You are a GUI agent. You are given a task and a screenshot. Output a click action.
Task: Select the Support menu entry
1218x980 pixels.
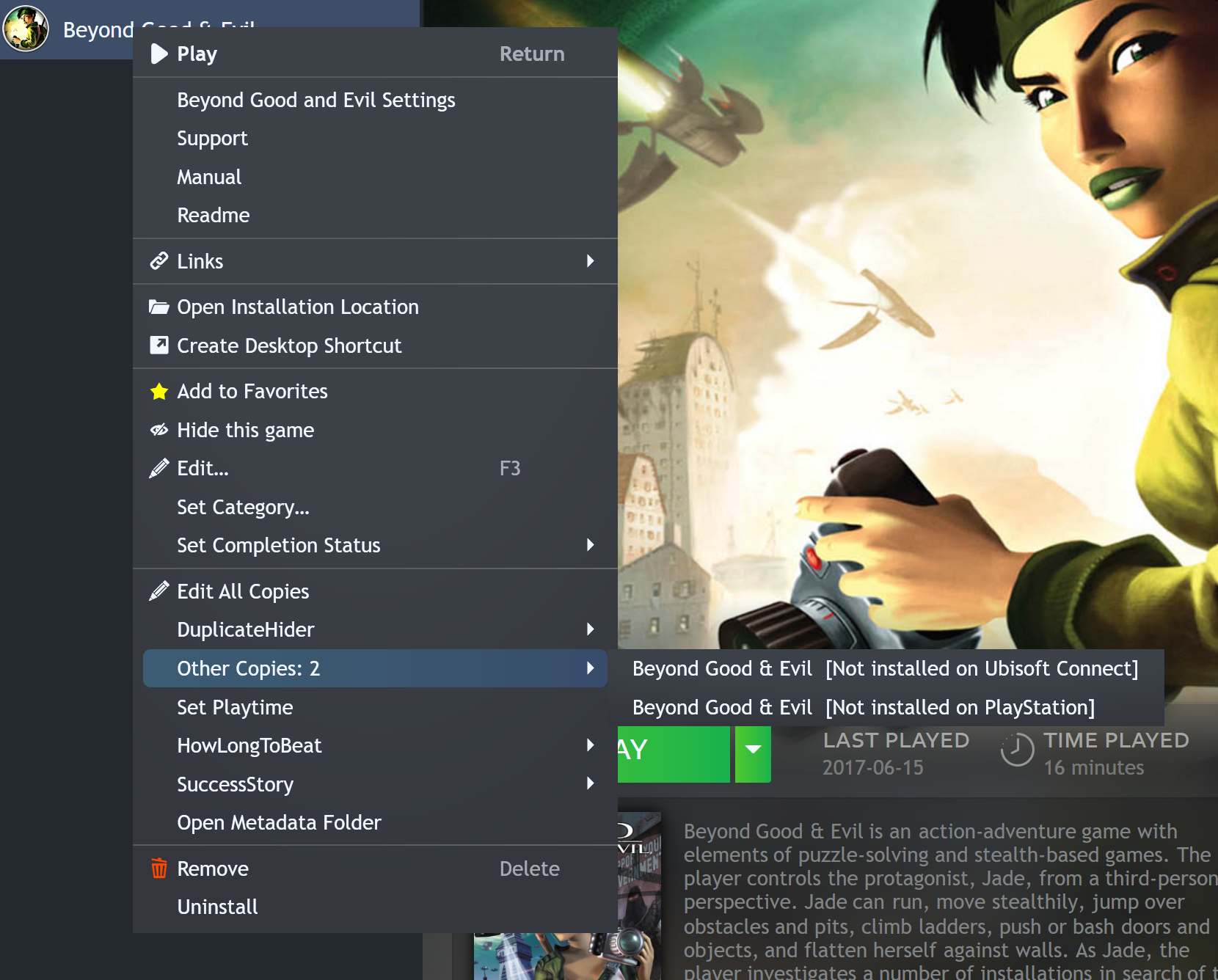pyautogui.click(x=375, y=138)
